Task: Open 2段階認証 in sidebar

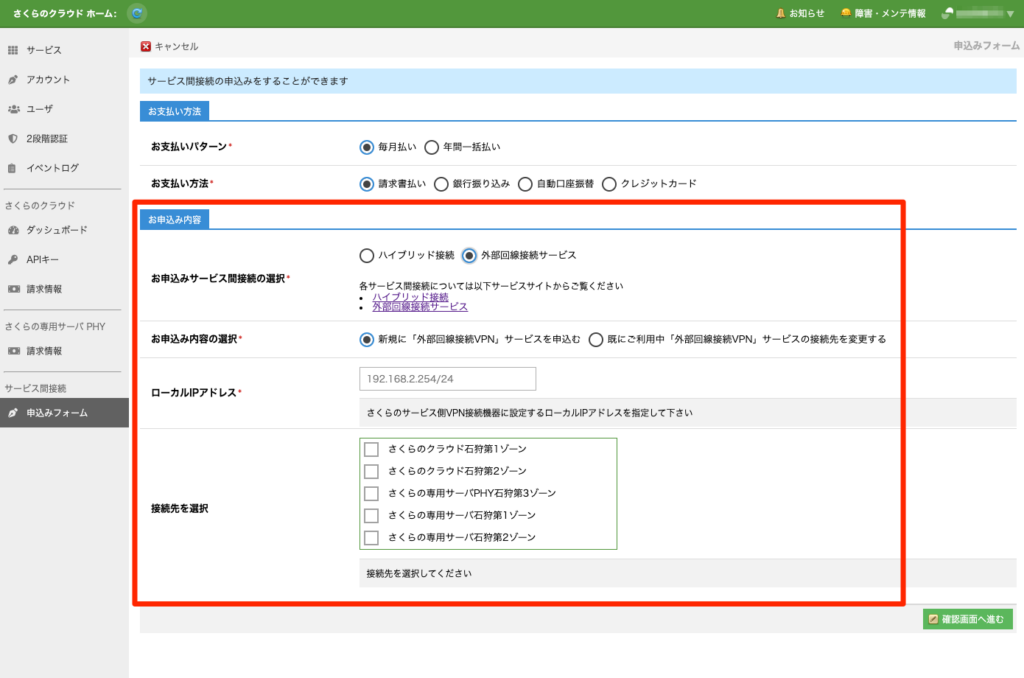Action: pyautogui.click(x=46, y=138)
